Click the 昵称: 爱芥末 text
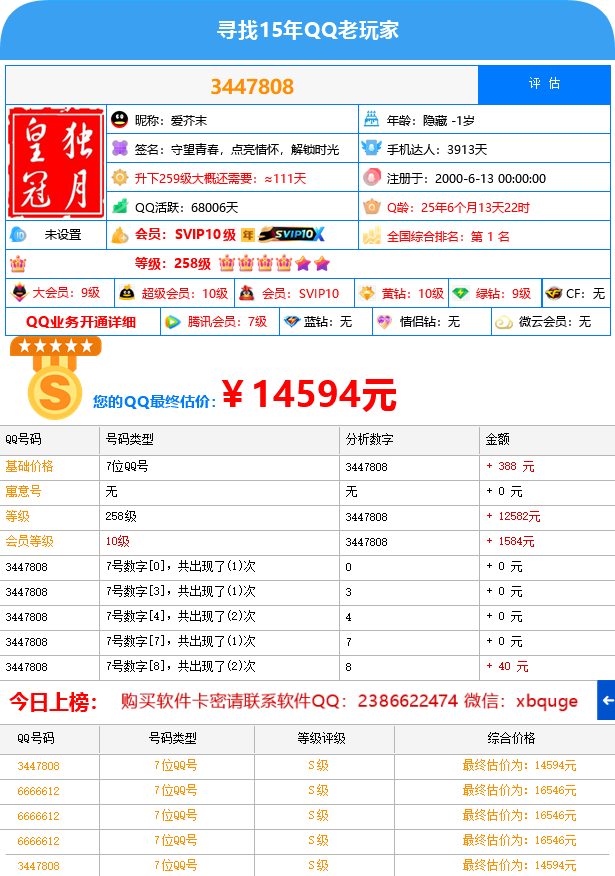 [x=171, y=120]
